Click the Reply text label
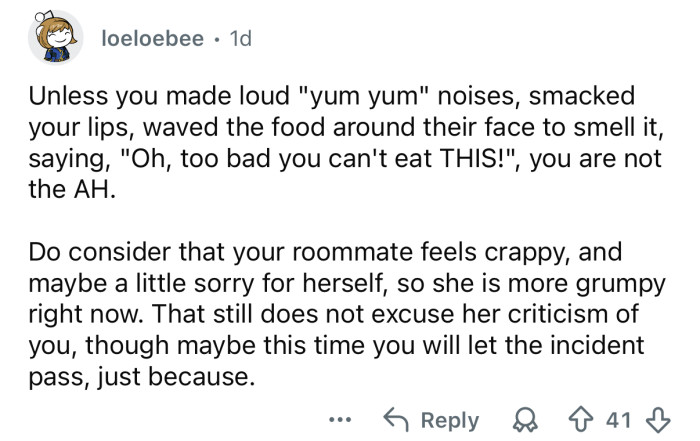This screenshot has width=700, height=441. [451, 420]
